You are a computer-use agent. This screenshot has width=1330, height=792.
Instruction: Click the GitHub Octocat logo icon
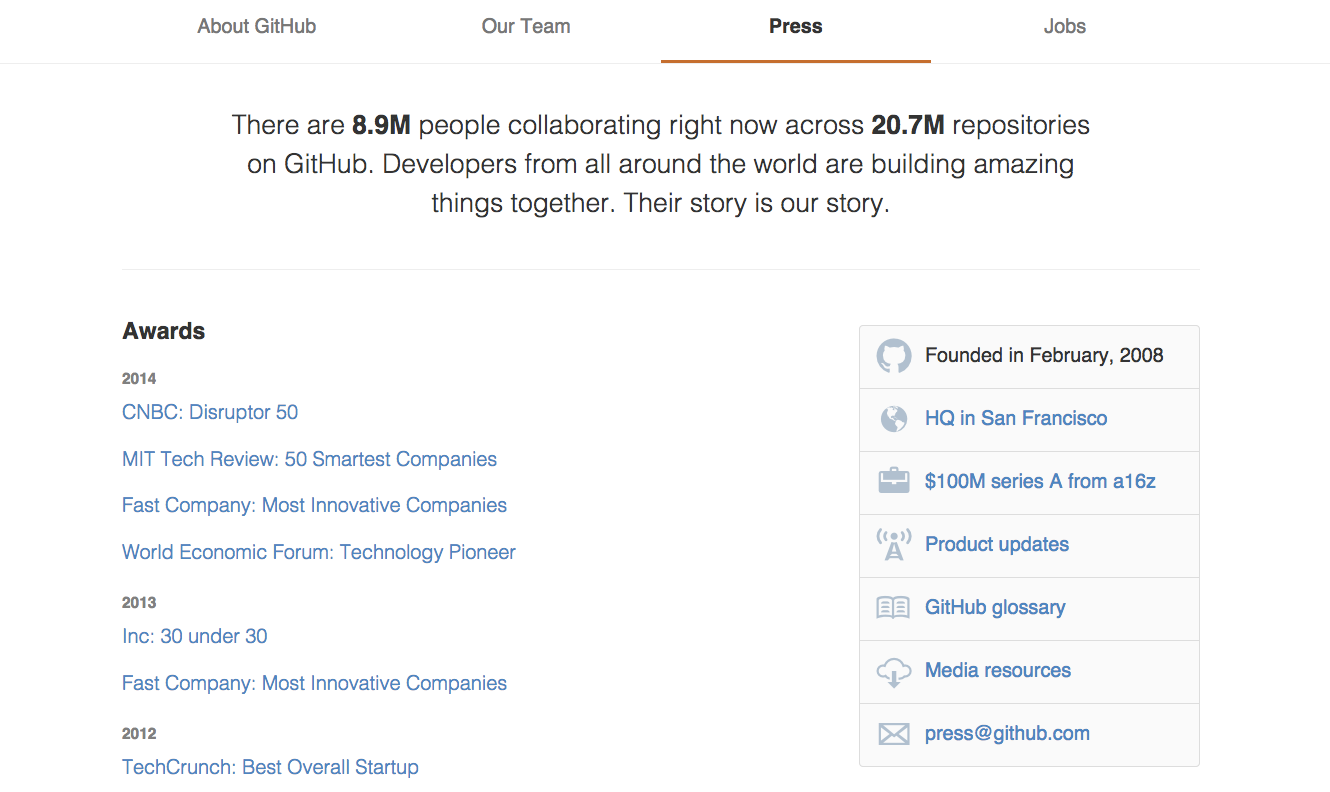click(894, 356)
